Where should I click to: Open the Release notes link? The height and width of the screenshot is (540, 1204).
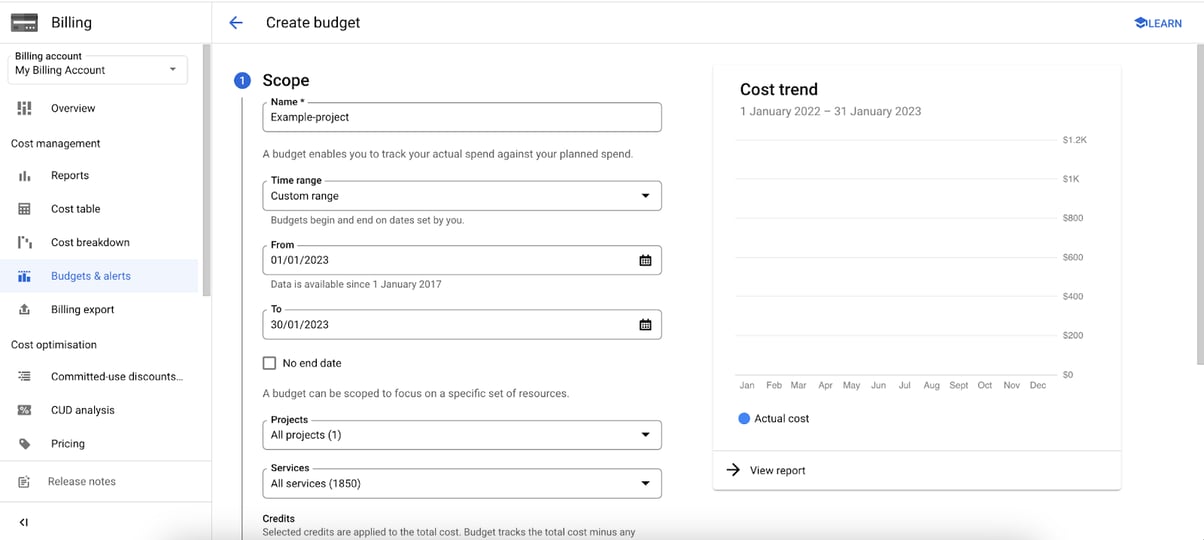[81, 482]
